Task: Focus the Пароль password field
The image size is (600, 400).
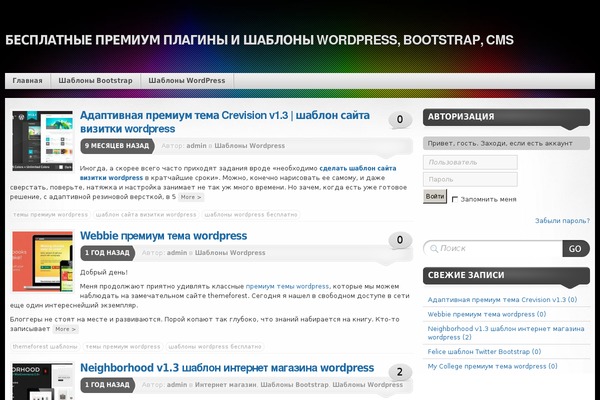Action: coord(470,179)
